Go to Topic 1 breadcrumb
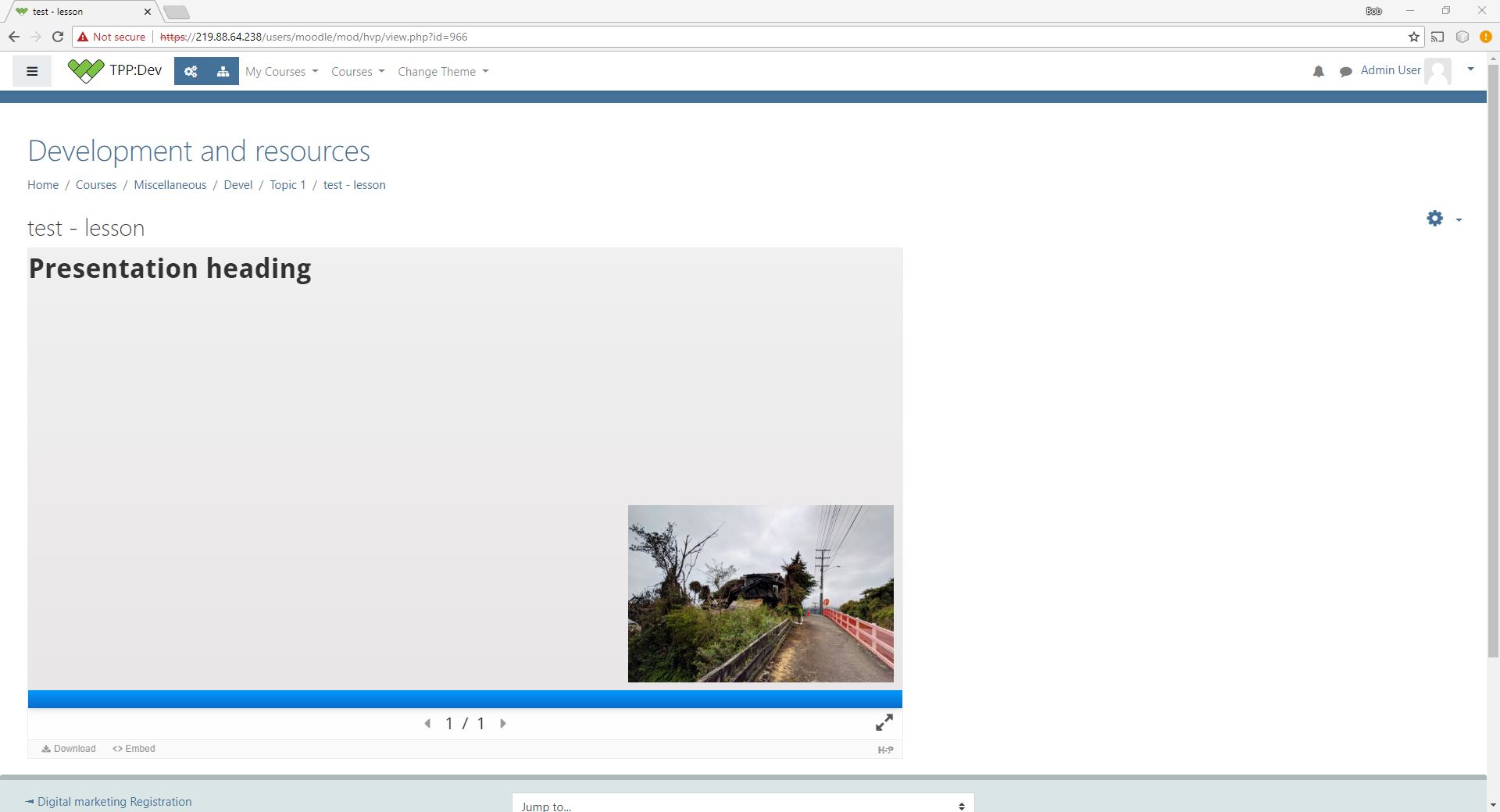The height and width of the screenshot is (812, 1500). tap(287, 185)
